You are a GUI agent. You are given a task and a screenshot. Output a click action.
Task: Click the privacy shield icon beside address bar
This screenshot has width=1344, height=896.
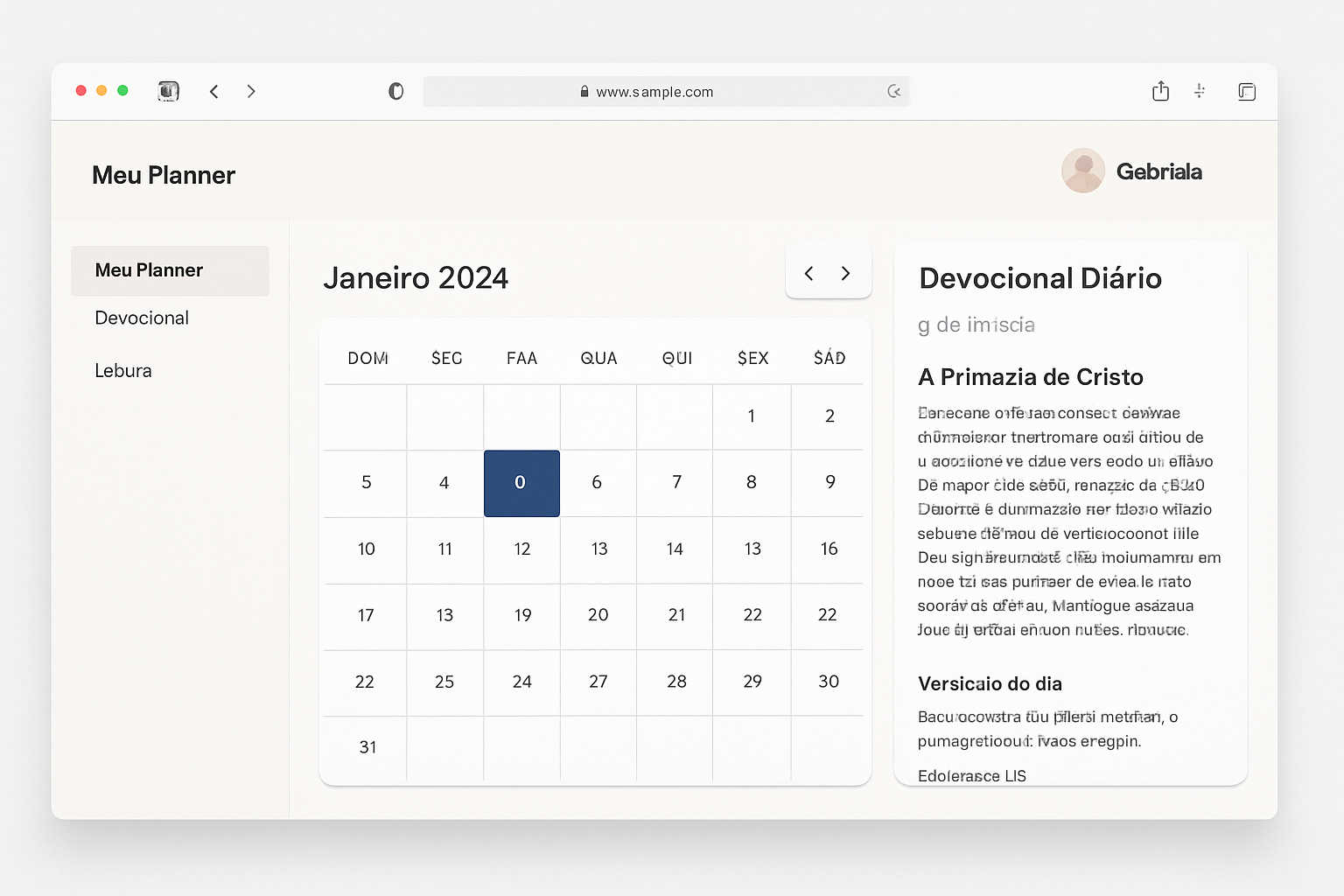pos(395,91)
